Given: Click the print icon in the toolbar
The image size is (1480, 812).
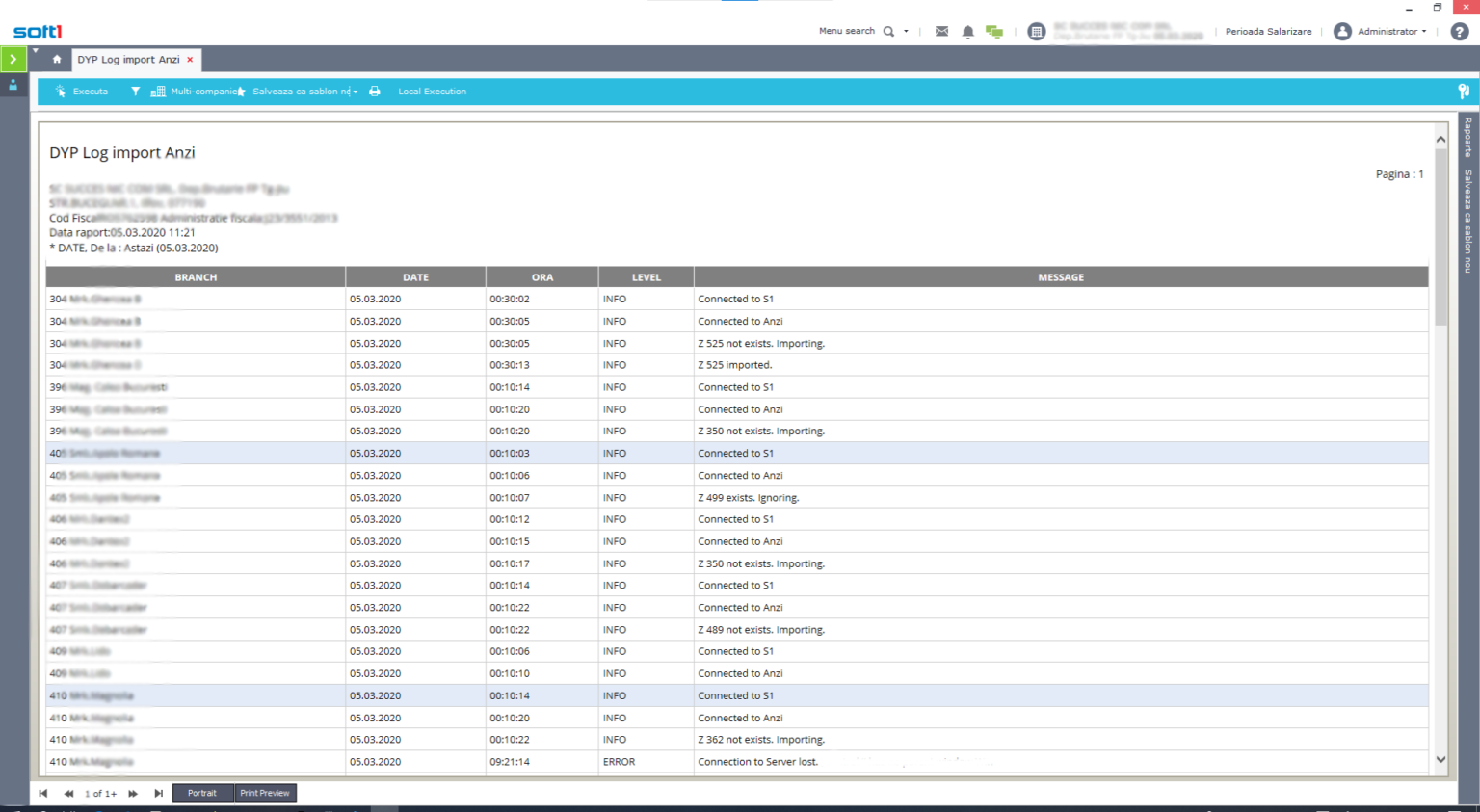Looking at the screenshot, I should 374,92.
